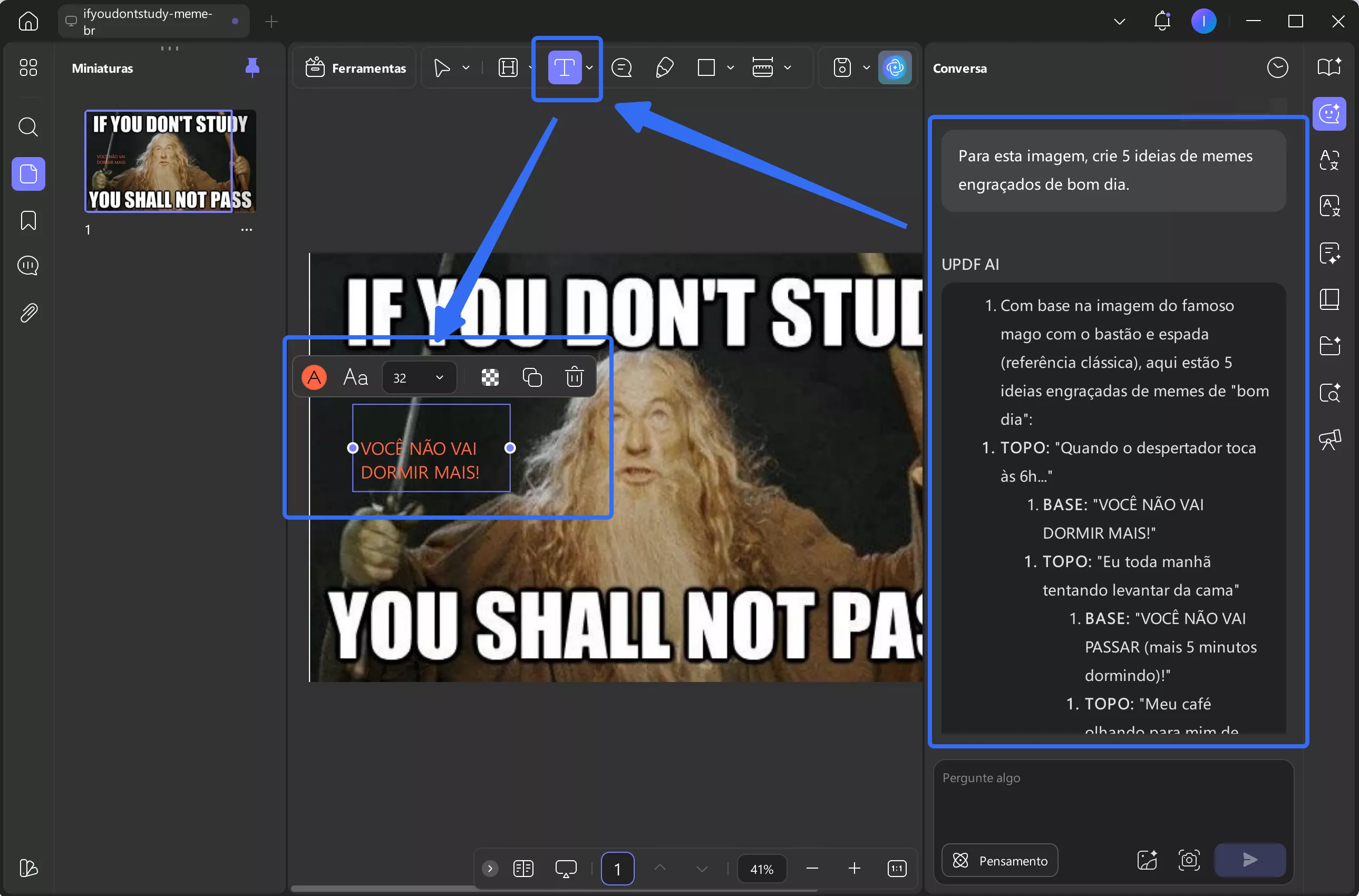The image size is (1359, 896).
Task: Select the pencil drawing tool
Action: (664, 68)
